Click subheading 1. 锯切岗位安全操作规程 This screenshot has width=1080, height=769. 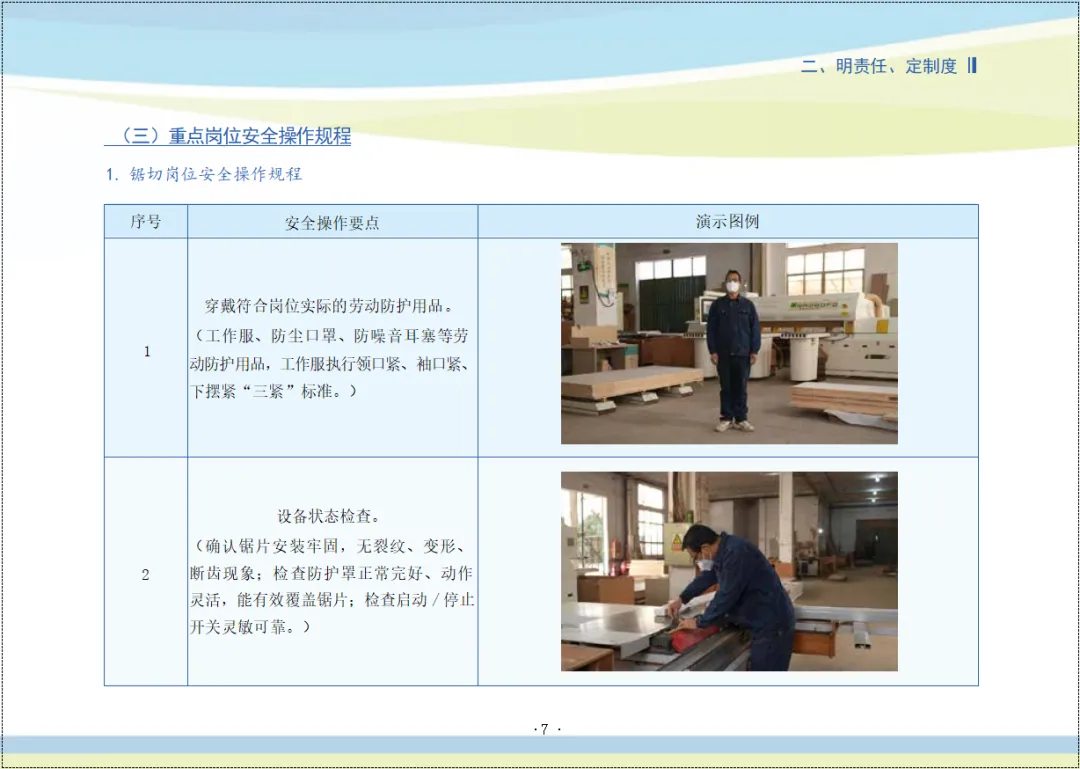pos(204,174)
